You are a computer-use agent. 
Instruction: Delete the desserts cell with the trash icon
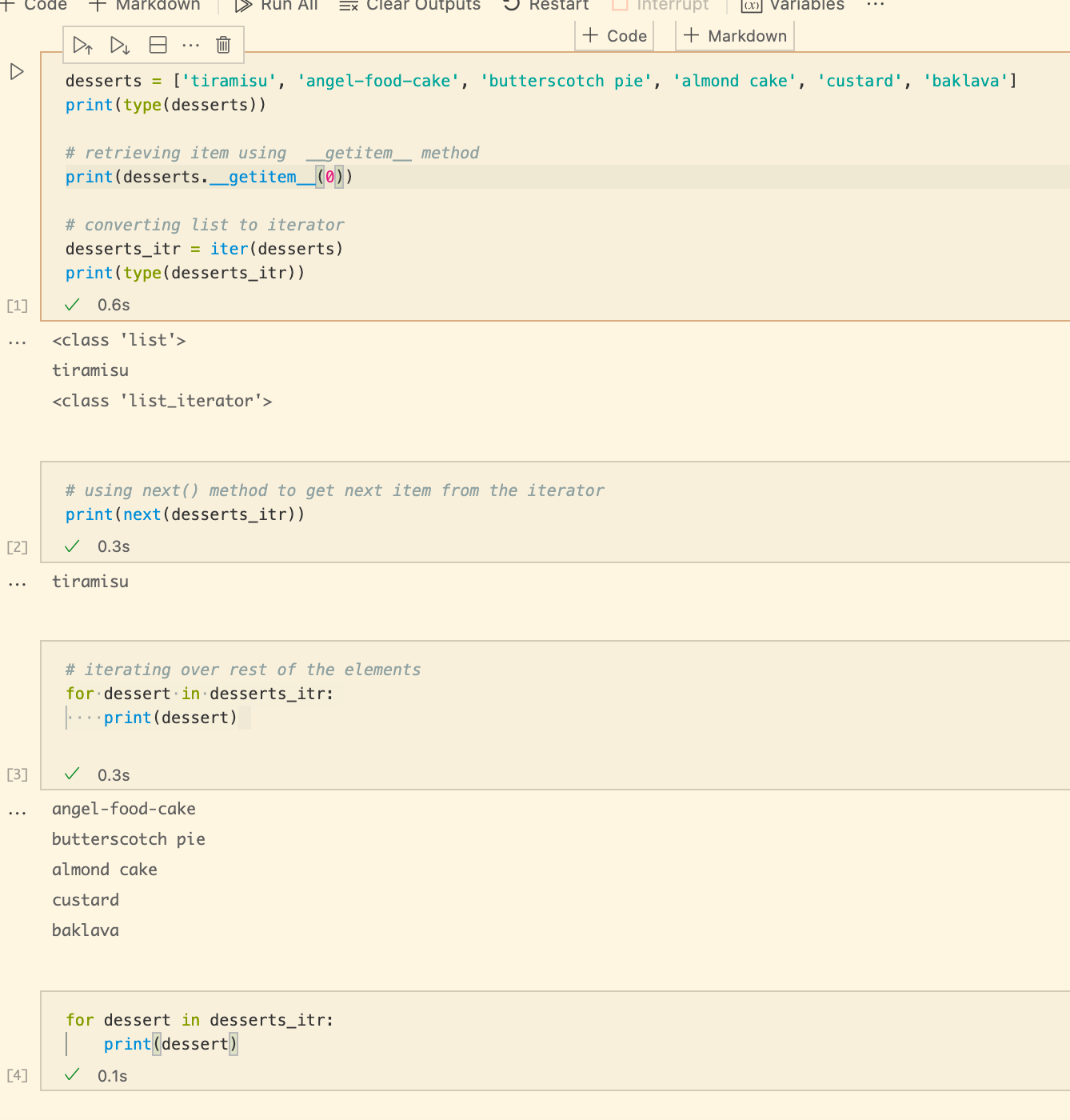tap(222, 45)
